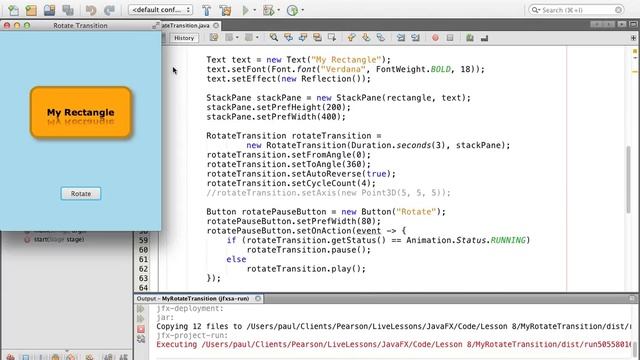This screenshot has height=360, width=640.
Task: Click the Executing path line in Output
Action: (393, 344)
